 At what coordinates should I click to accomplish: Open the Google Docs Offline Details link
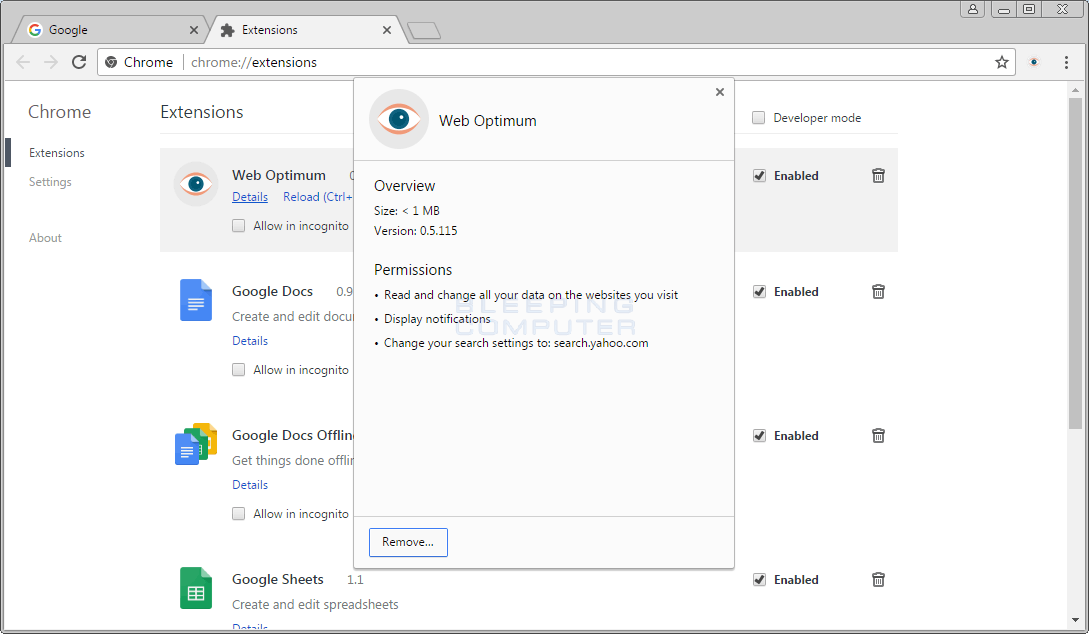(250, 484)
